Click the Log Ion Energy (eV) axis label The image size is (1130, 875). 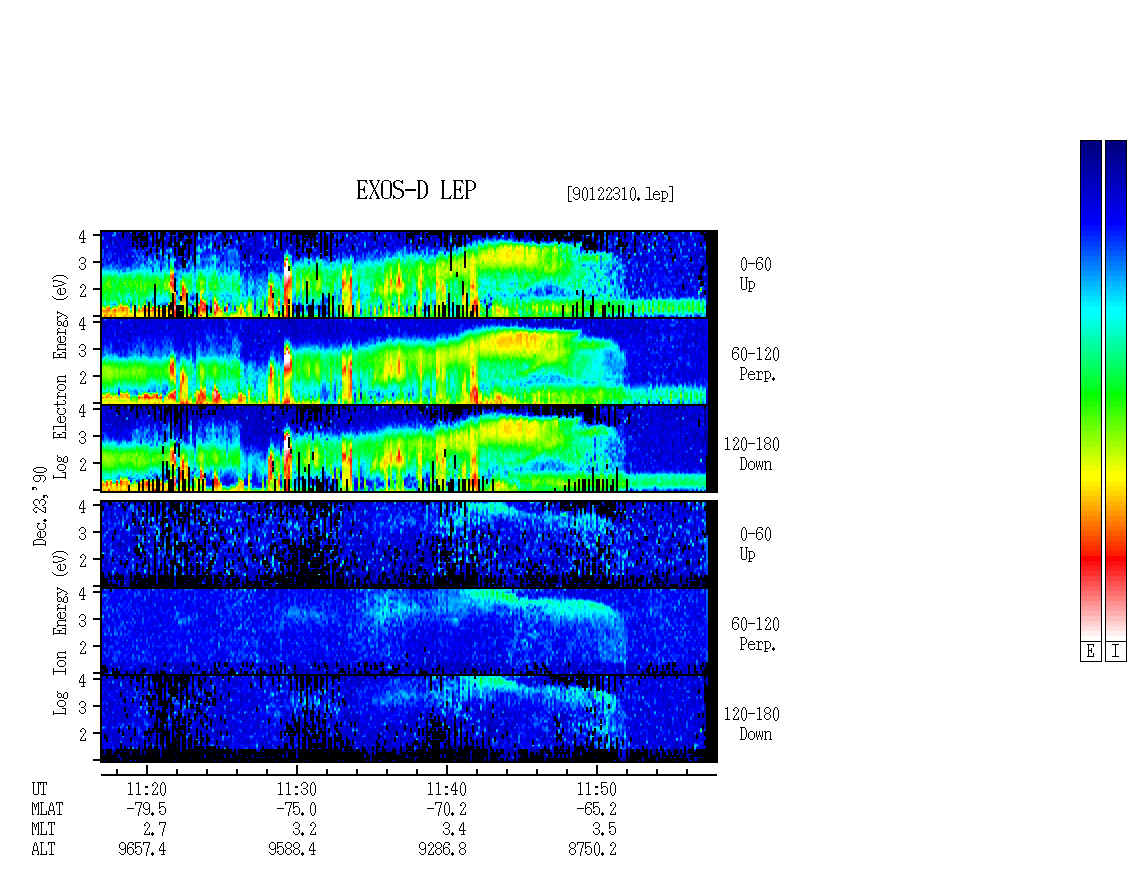pos(61,632)
